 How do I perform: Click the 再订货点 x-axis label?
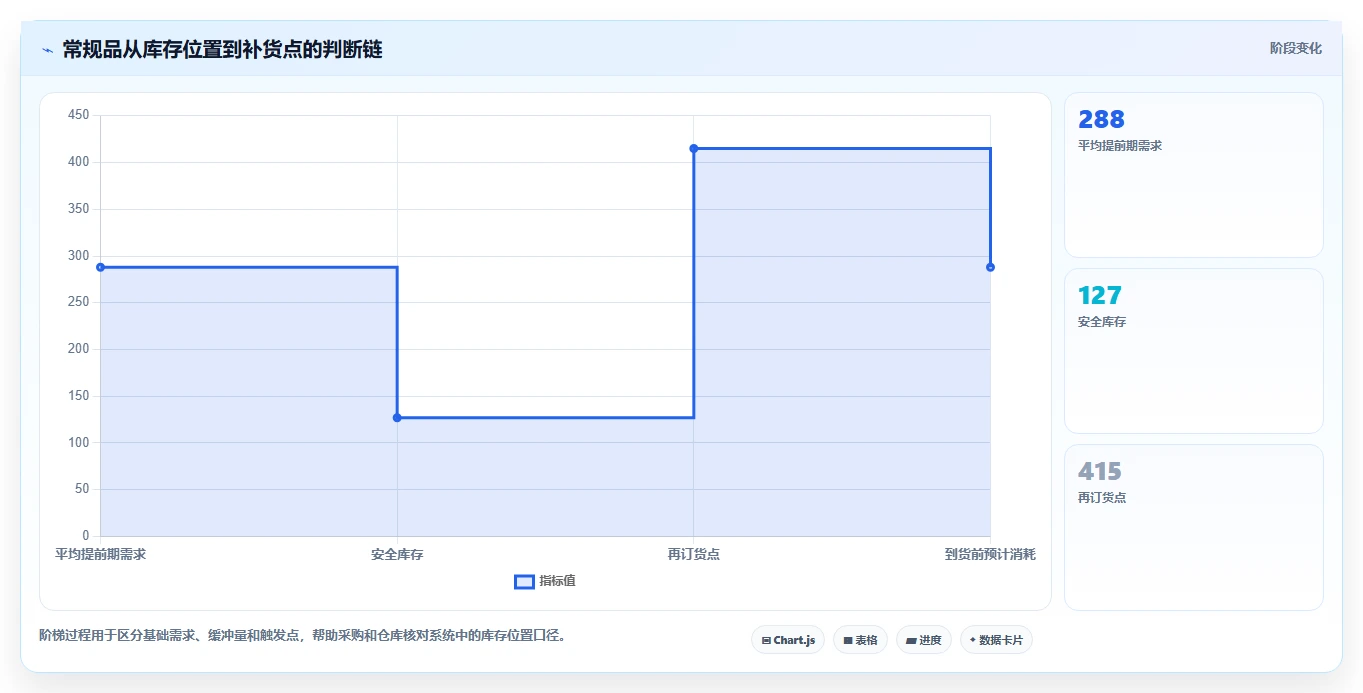tap(693, 554)
